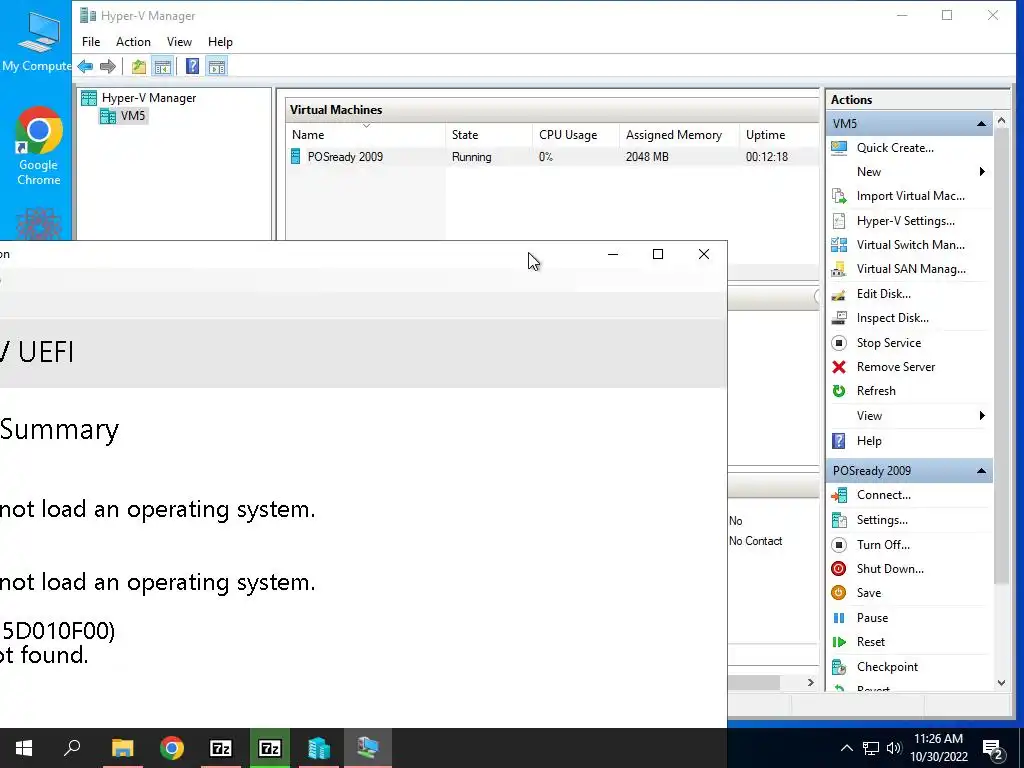This screenshot has width=1024, height=768.
Task: Click Turn Off action for VM
Action: (x=883, y=545)
